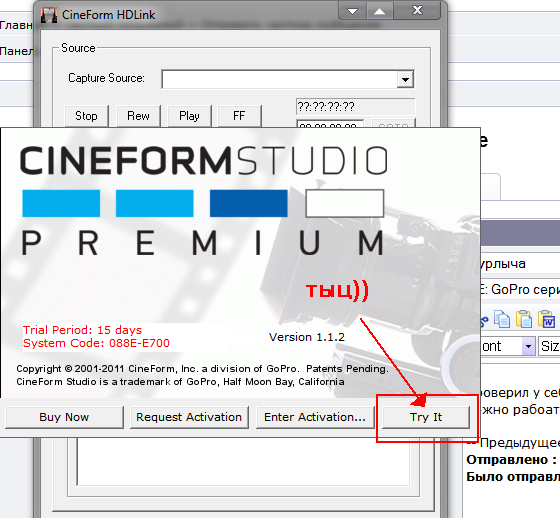Image resolution: width=560 pixels, height=518 pixels.
Task: Click the copy icon in forum editor
Action: (502, 319)
